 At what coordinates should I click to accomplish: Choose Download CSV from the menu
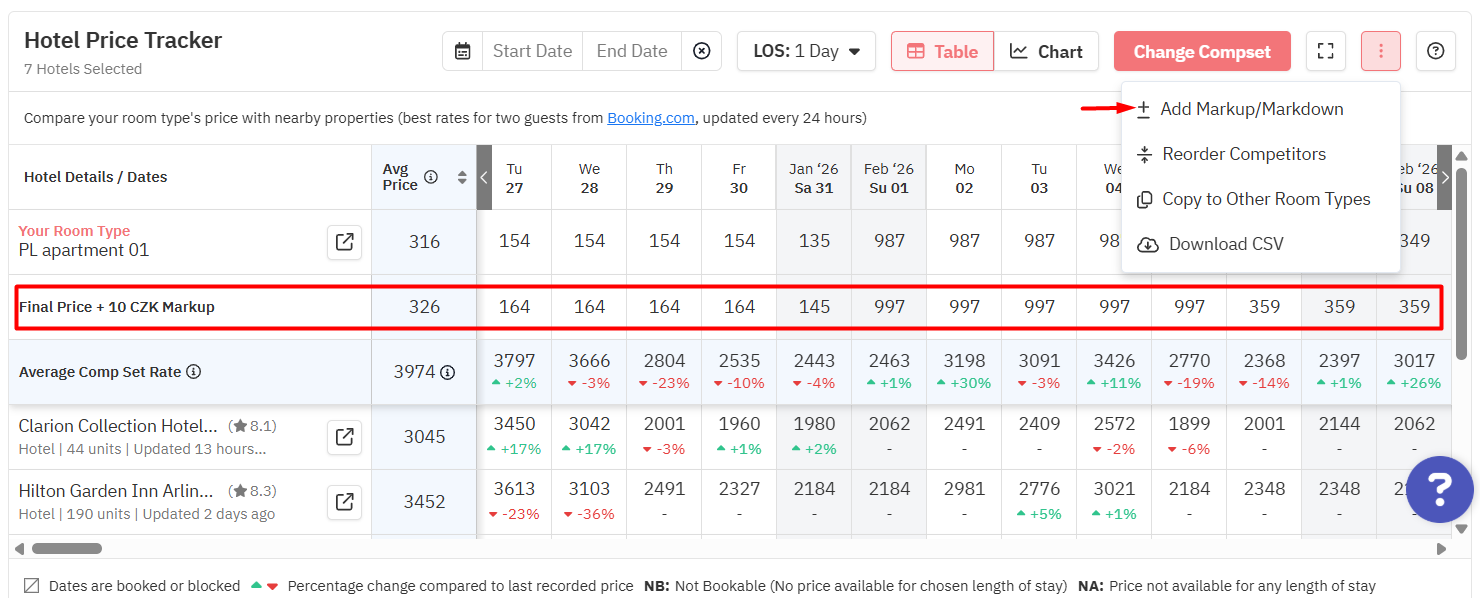pos(1225,244)
